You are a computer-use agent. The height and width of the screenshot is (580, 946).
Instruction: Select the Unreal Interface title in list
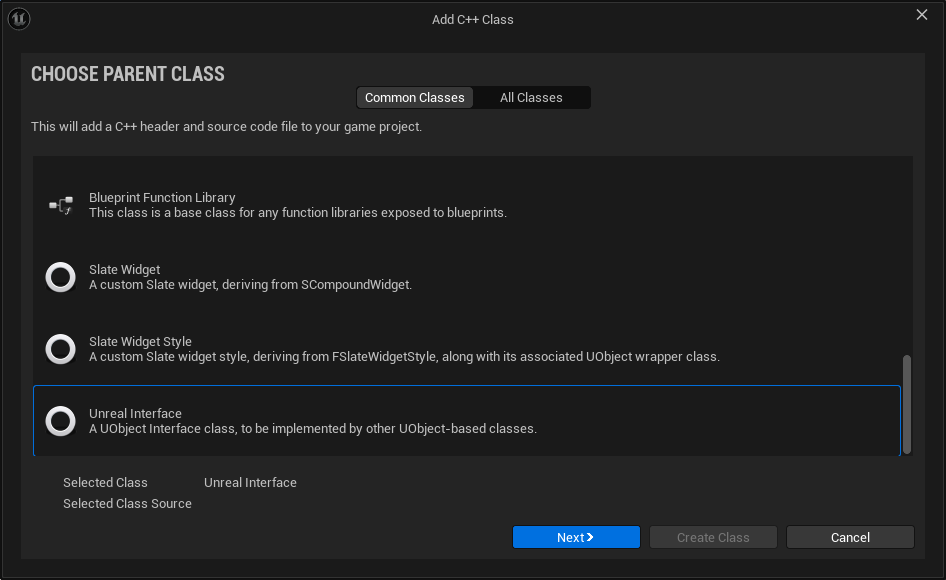[135, 413]
